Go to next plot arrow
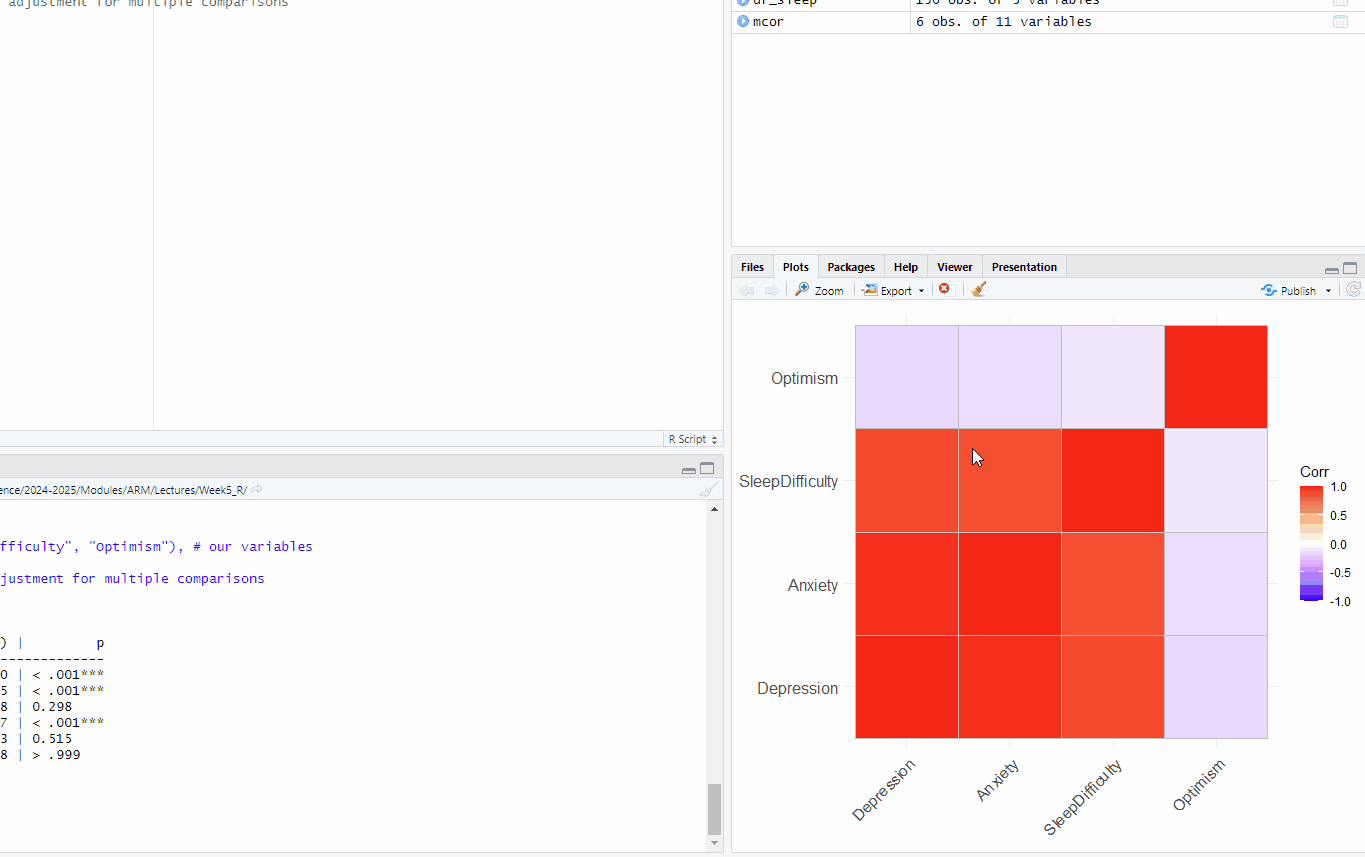 pyautogui.click(x=772, y=290)
